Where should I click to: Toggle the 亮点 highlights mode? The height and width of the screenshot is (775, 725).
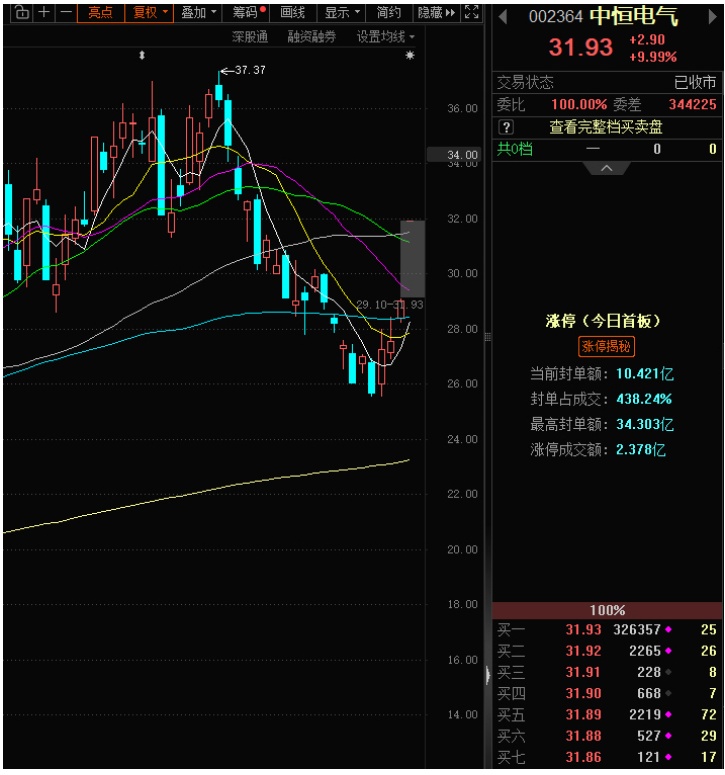pyautogui.click(x=101, y=12)
